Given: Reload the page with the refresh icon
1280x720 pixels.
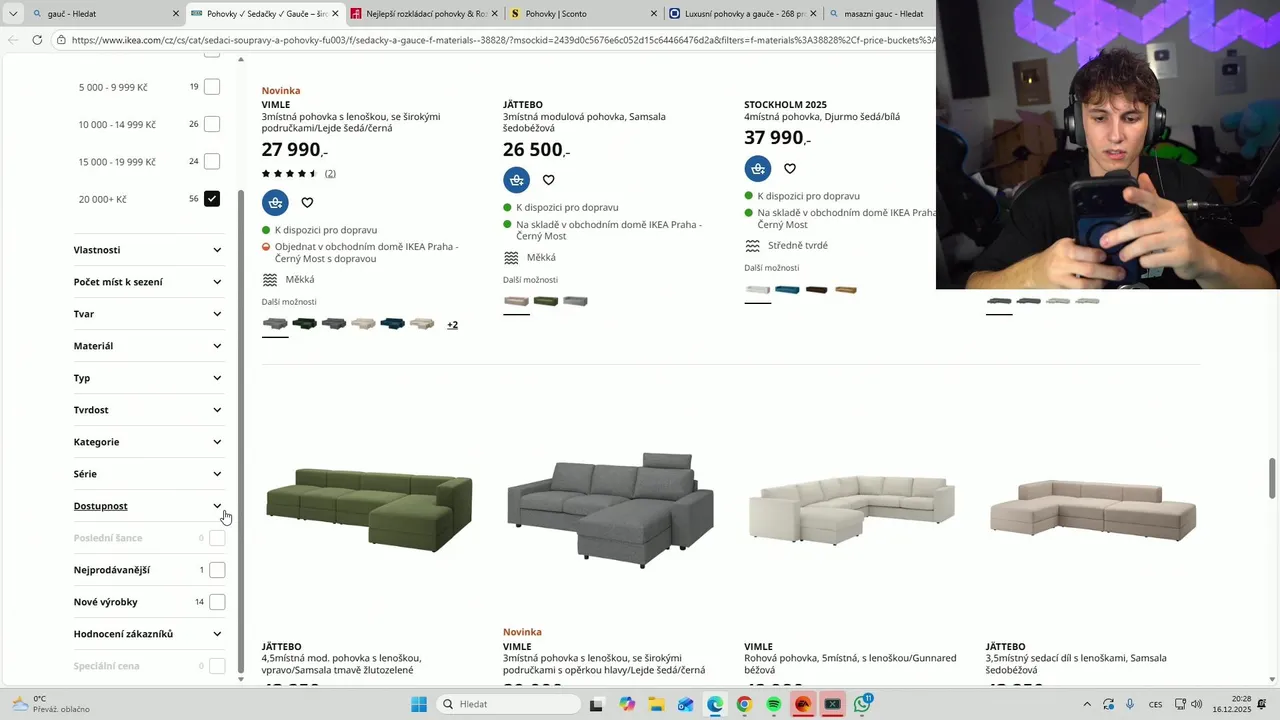Looking at the screenshot, I should (37, 40).
